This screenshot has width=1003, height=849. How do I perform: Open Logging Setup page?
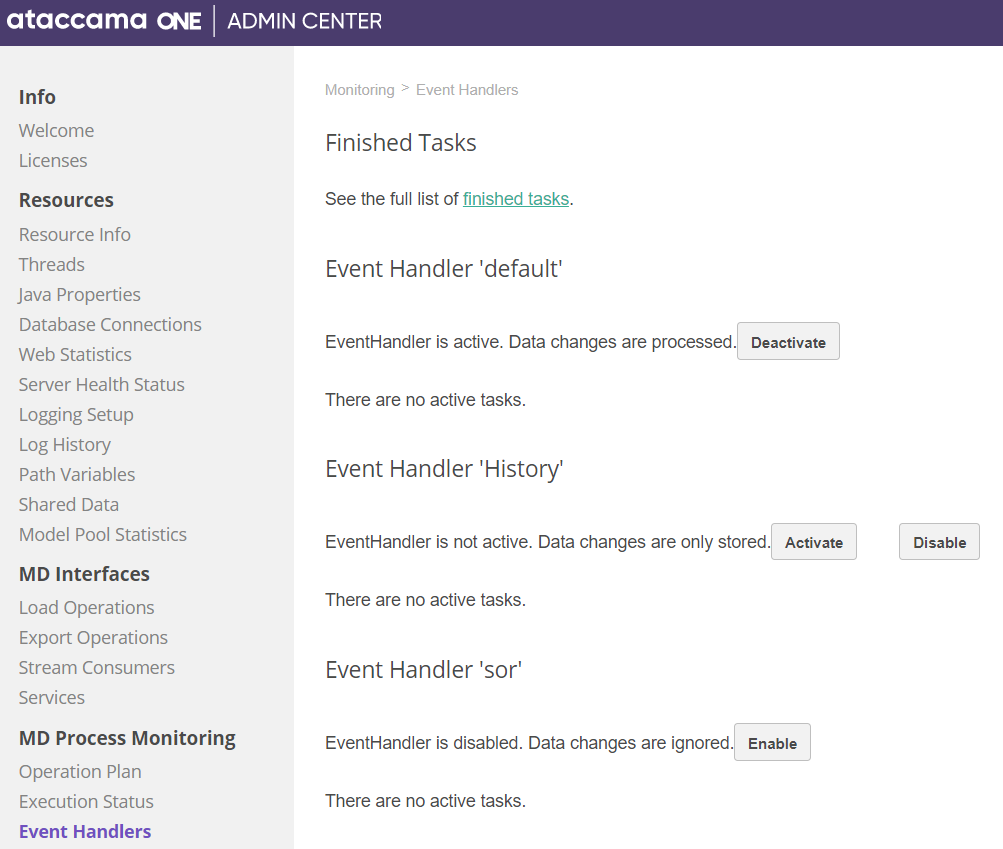[x=76, y=415]
